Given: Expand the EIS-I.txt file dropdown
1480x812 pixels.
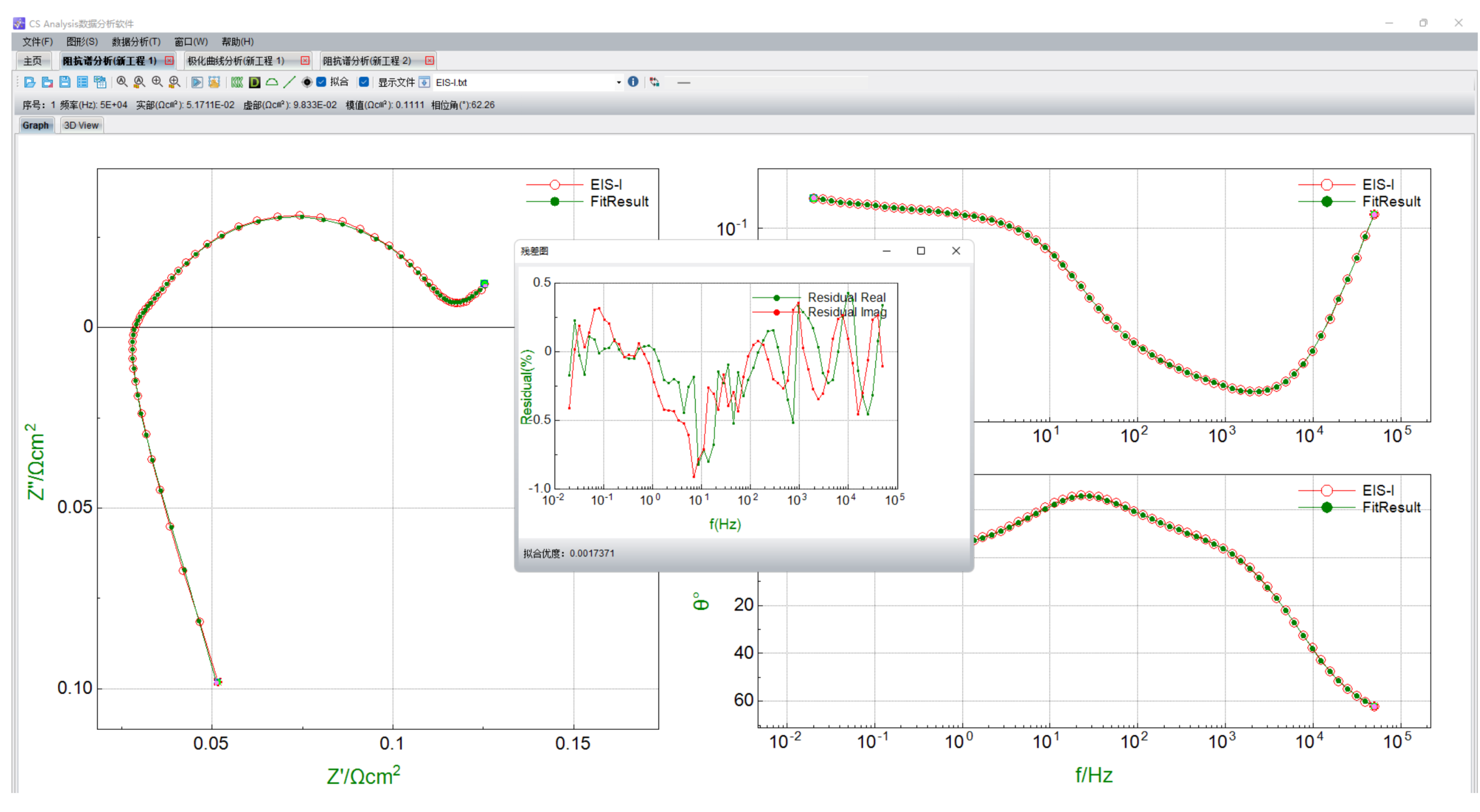Looking at the screenshot, I should click(x=618, y=82).
